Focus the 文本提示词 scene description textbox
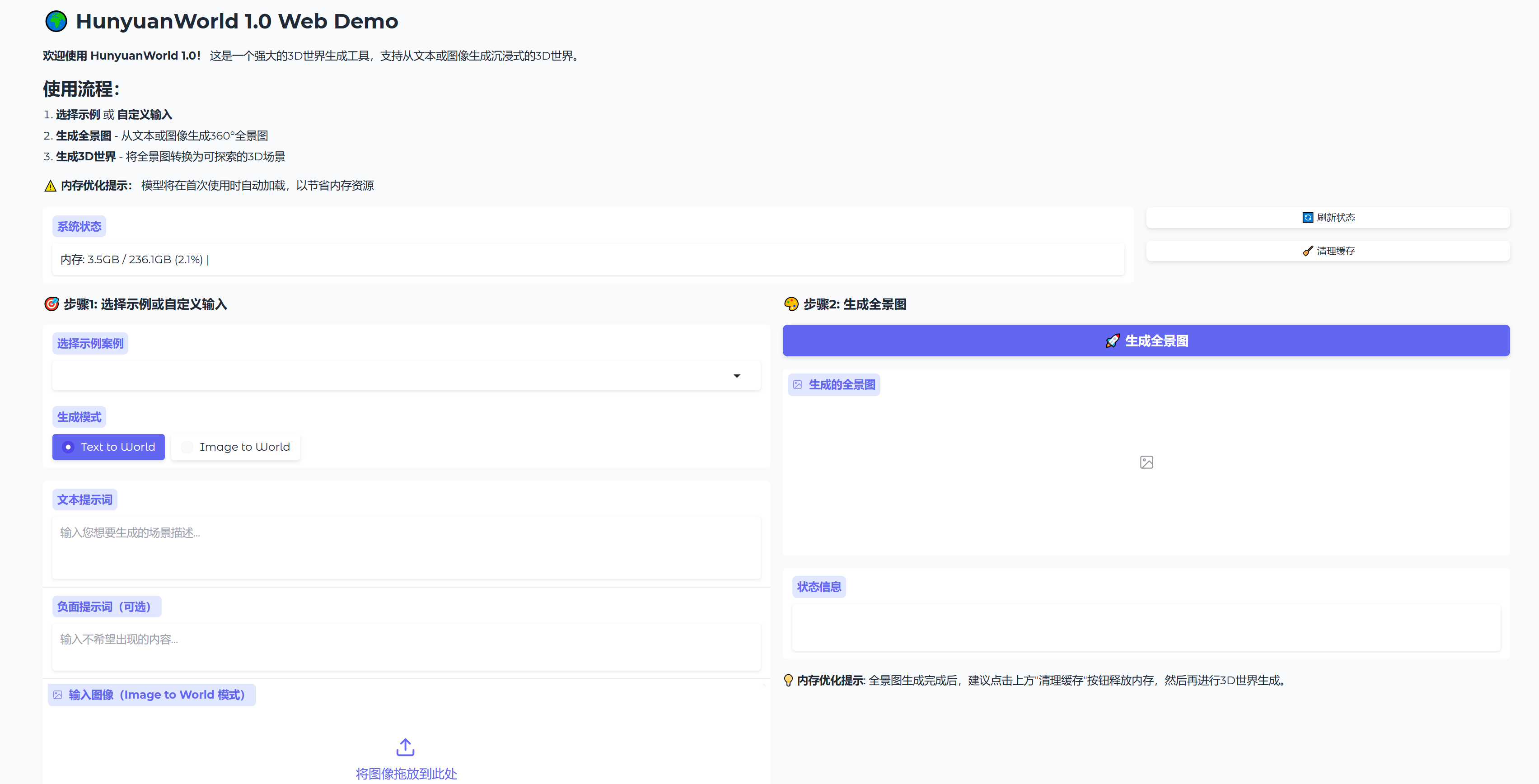1539x784 pixels. click(x=406, y=547)
